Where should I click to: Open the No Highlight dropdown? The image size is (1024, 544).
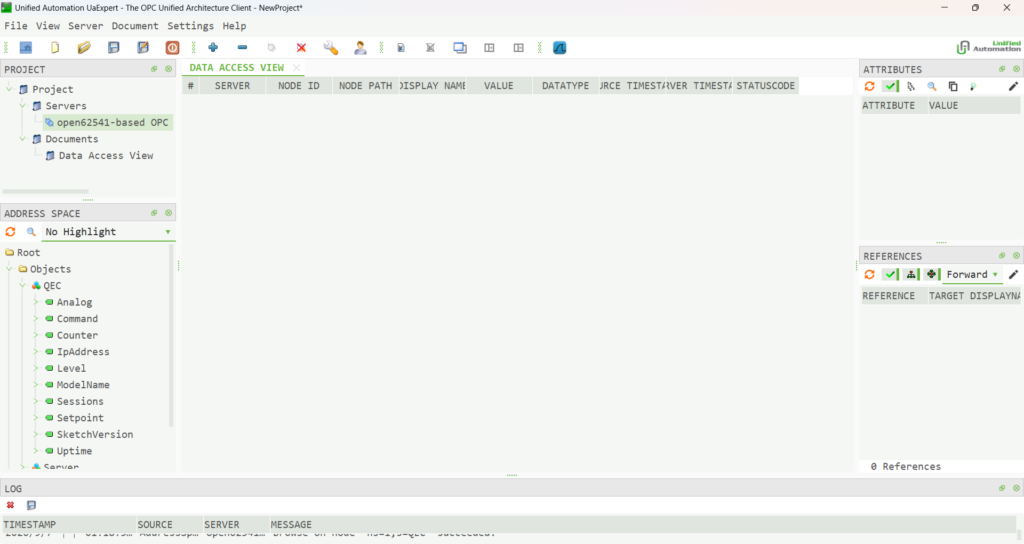tap(108, 232)
